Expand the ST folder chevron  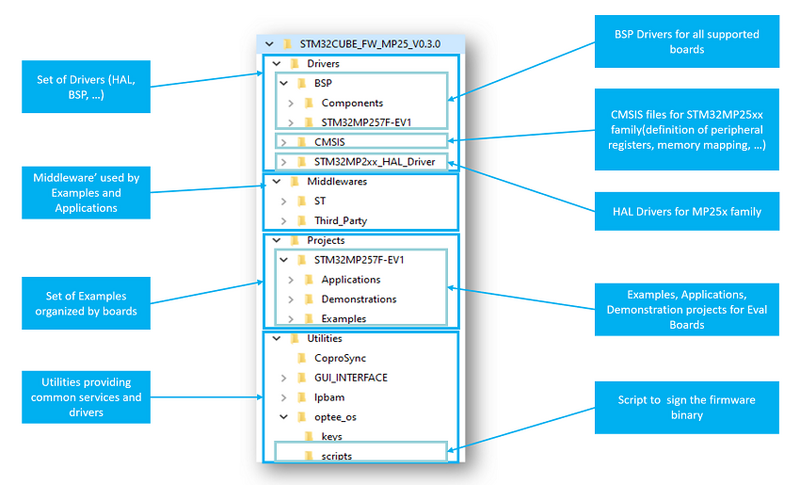pyautogui.click(x=284, y=201)
